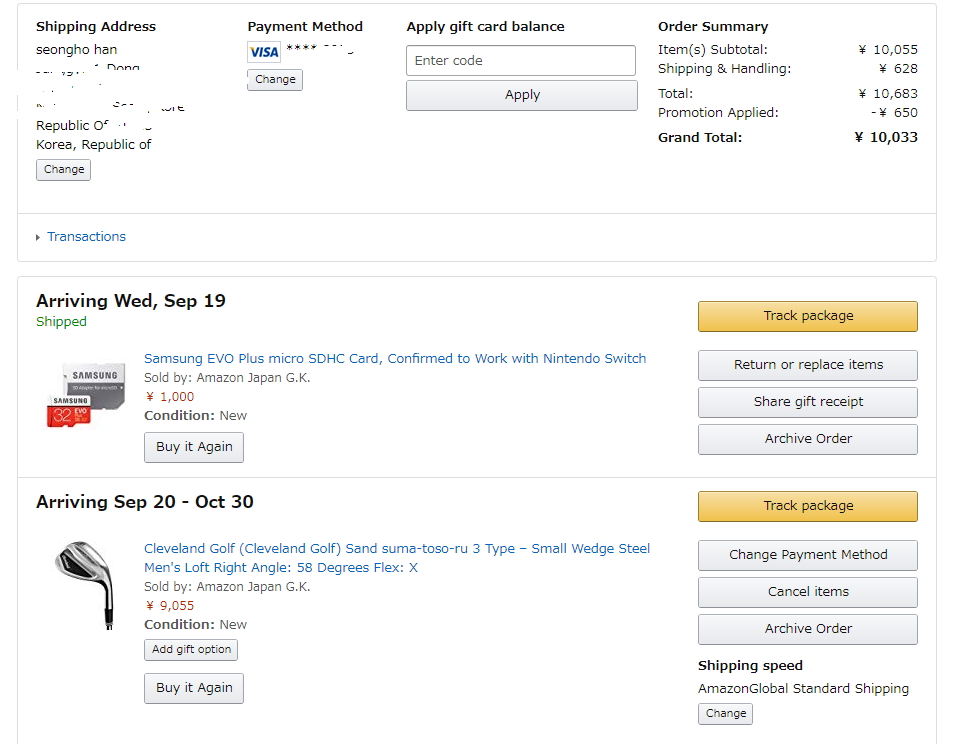
Task: Expand the Transactions section arrow
Action: (x=38, y=237)
